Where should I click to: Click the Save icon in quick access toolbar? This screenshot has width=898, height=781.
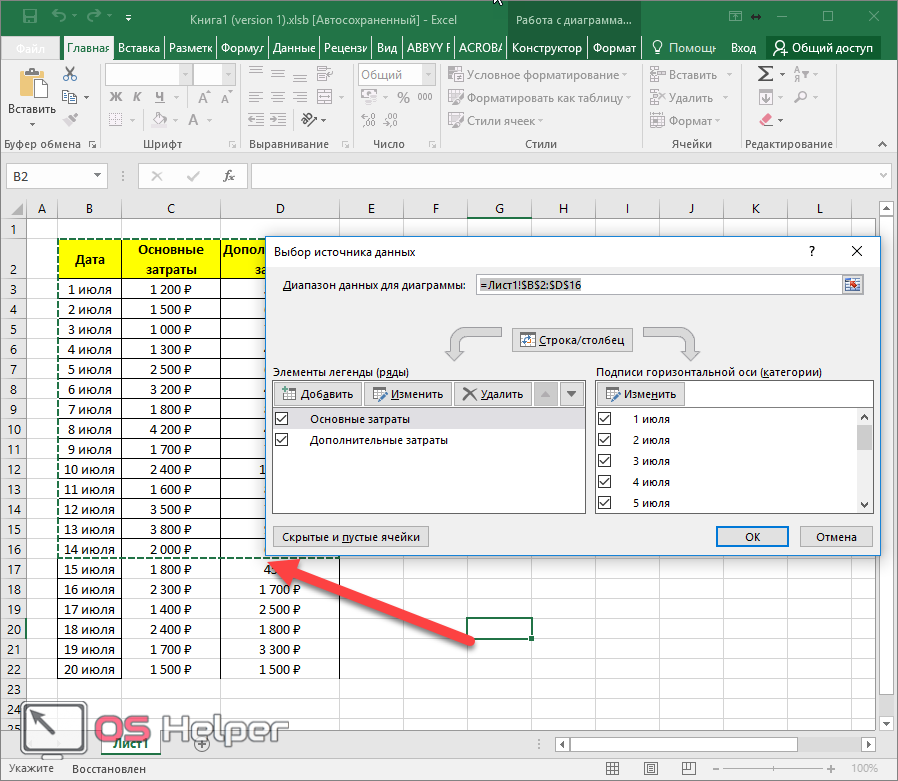(29, 17)
